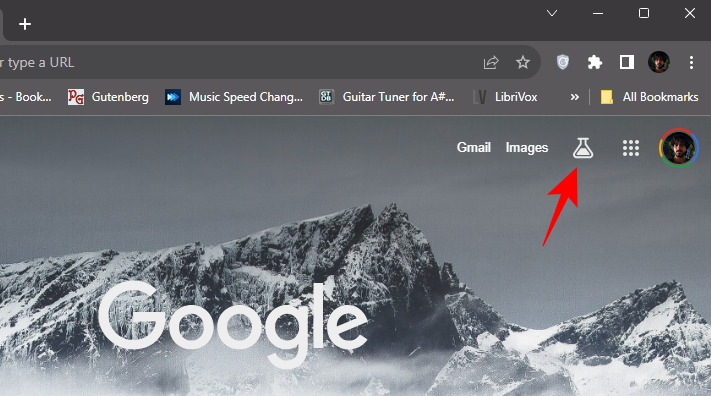Open the tab search dropdown arrow
Screen dimensions: 711x396
(552, 13)
